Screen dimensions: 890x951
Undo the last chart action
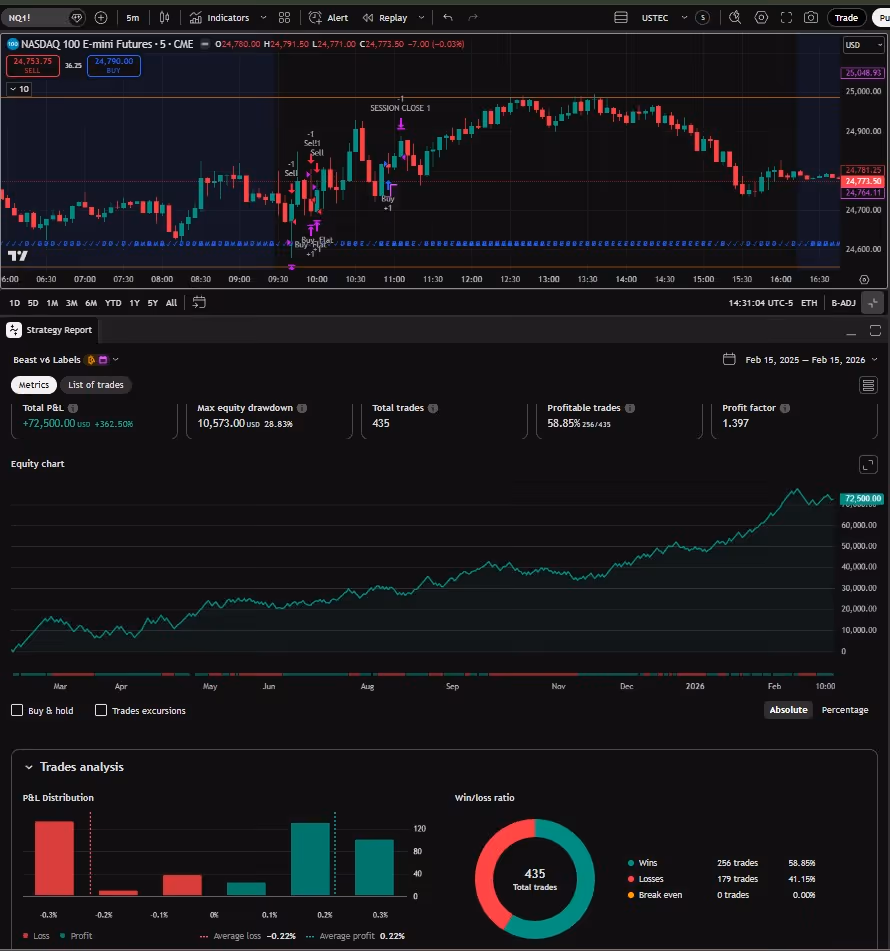click(x=448, y=18)
